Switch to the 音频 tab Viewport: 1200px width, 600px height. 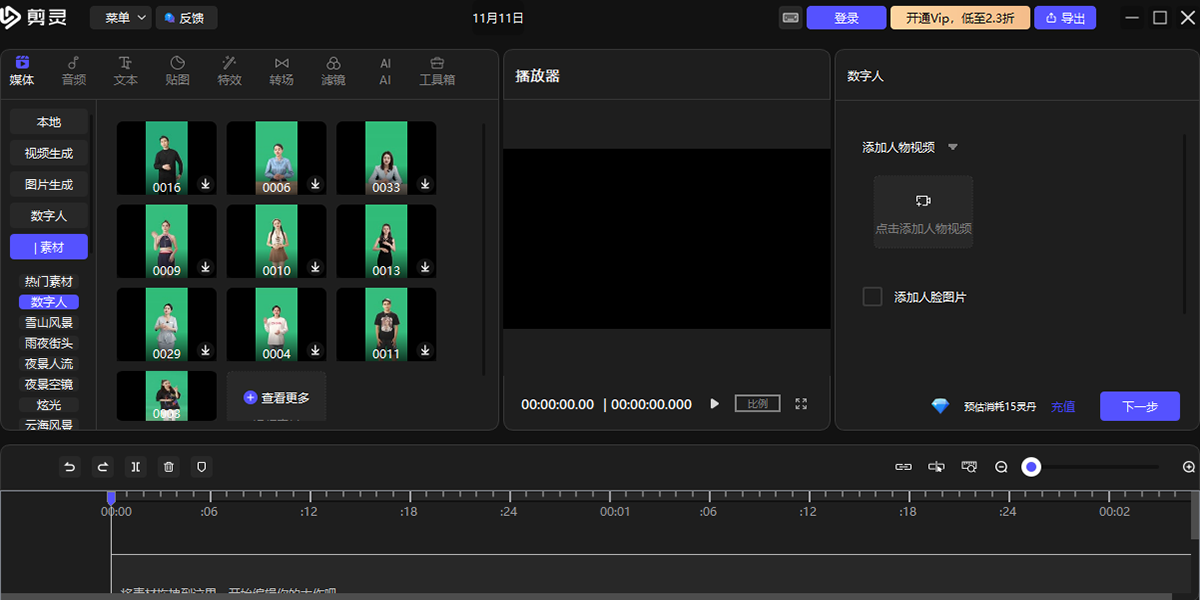click(x=74, y=71)
